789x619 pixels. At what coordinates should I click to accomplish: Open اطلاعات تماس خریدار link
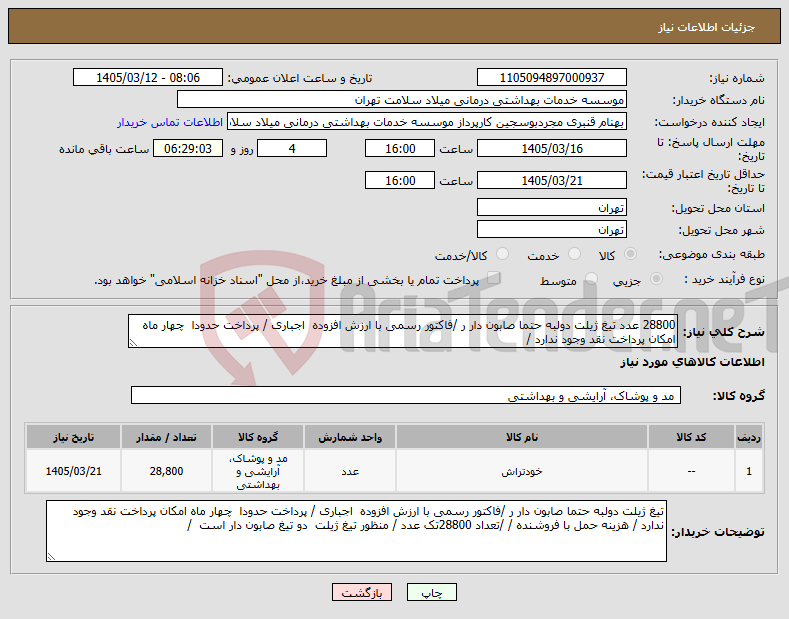point(170,122)
